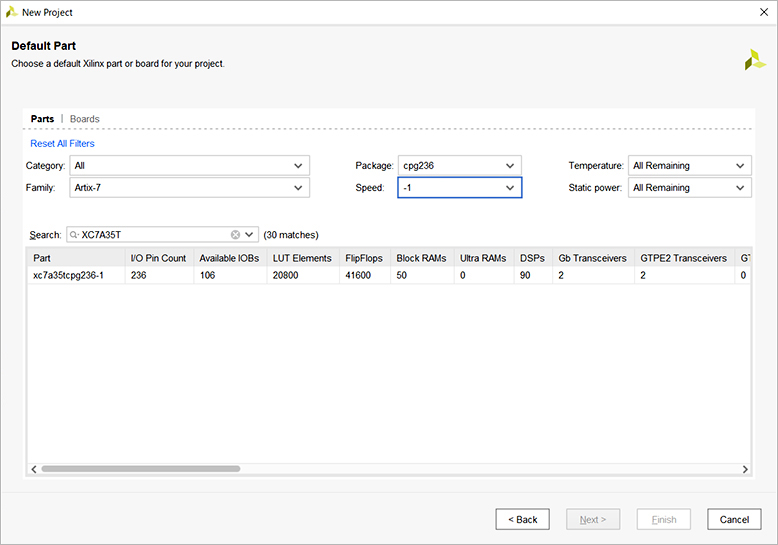Click the scroll left arrow

[x=34, y=469]
